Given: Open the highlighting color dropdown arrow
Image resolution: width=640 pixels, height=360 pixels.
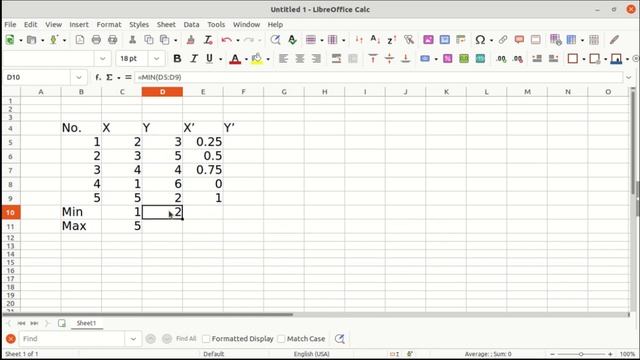Looking at the screenshot, I should (268, 59).
